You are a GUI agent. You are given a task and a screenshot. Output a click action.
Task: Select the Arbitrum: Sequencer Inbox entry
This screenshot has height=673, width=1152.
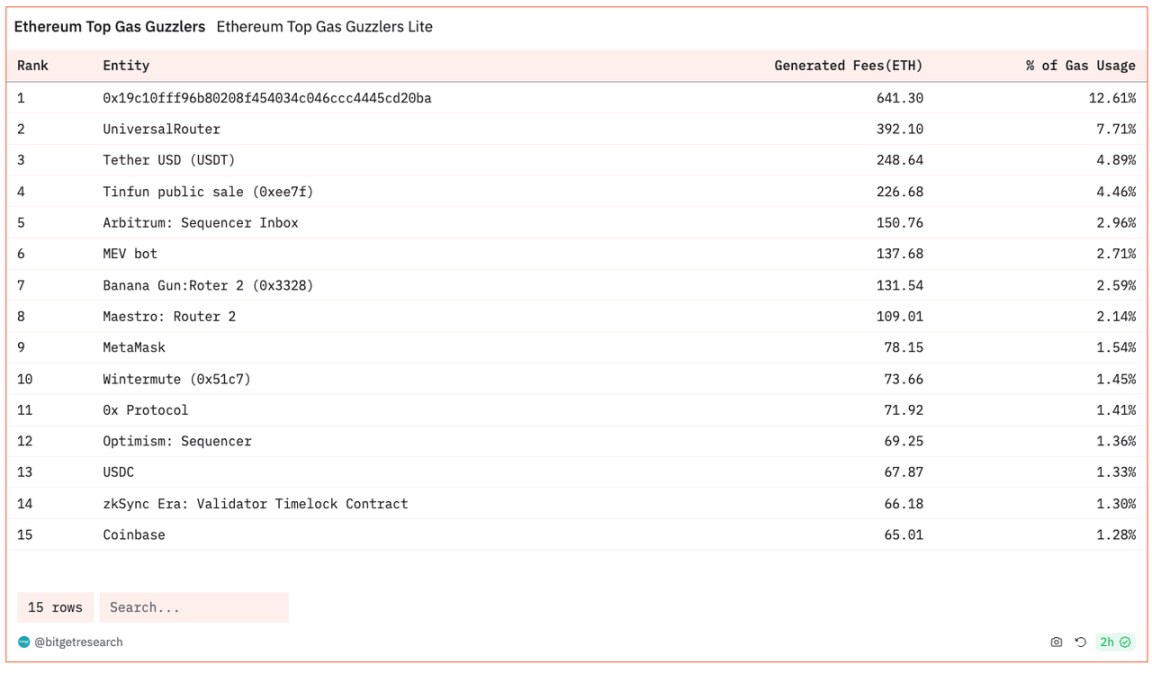pyautogui.click(x=200, y=223)
